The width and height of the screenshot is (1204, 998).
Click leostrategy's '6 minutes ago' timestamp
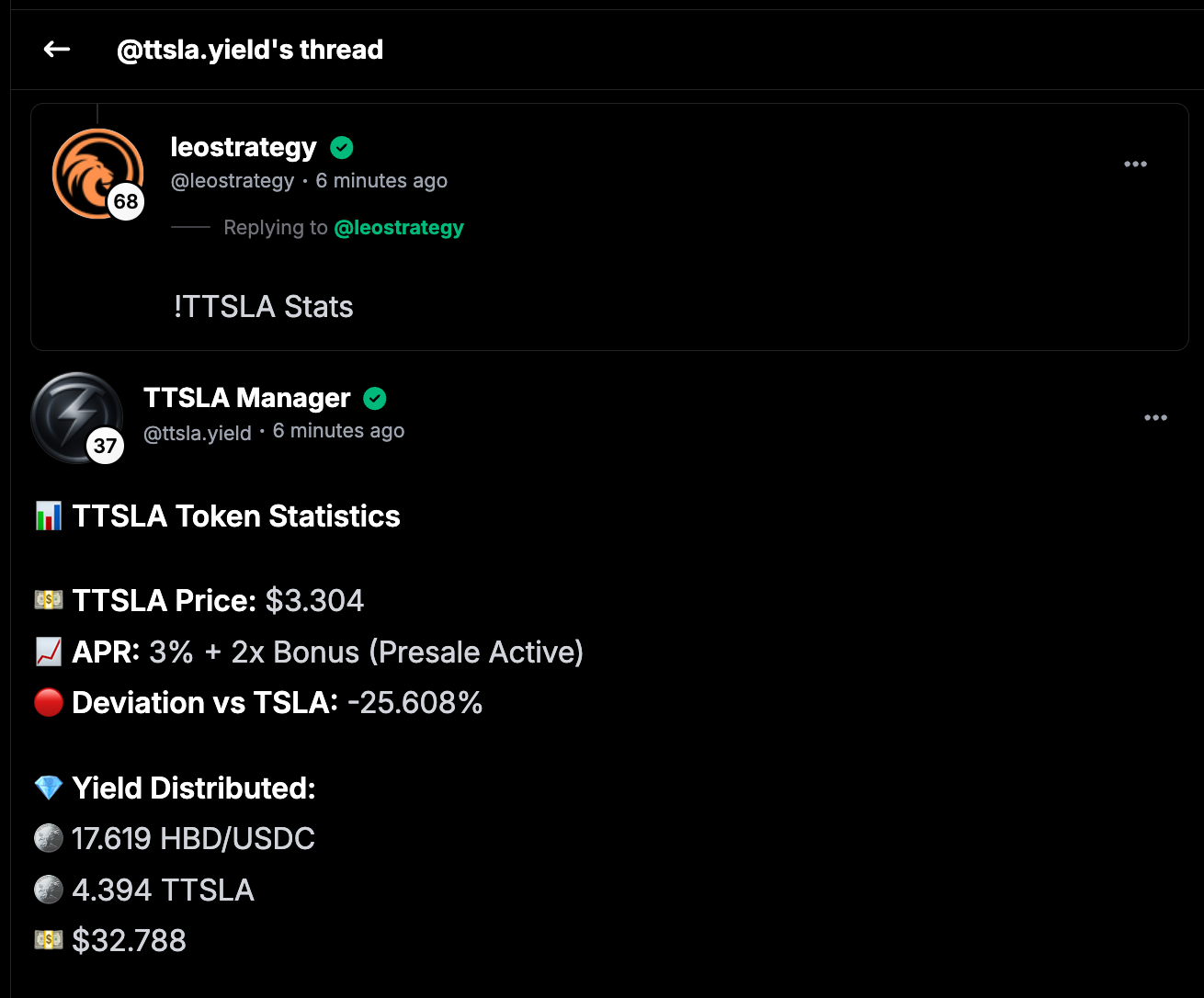[381, 181]
